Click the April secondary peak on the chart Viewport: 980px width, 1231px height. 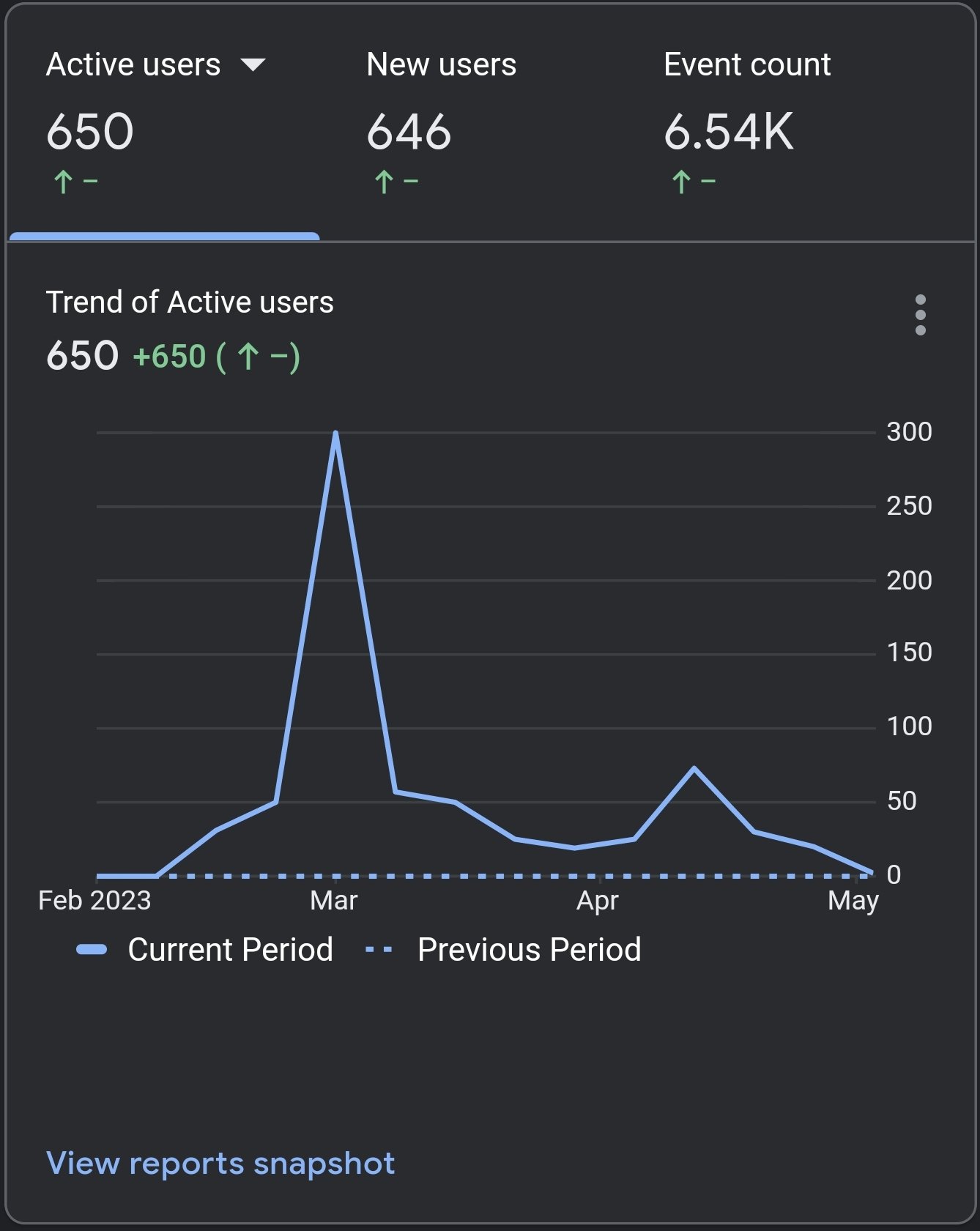(694, 768)
